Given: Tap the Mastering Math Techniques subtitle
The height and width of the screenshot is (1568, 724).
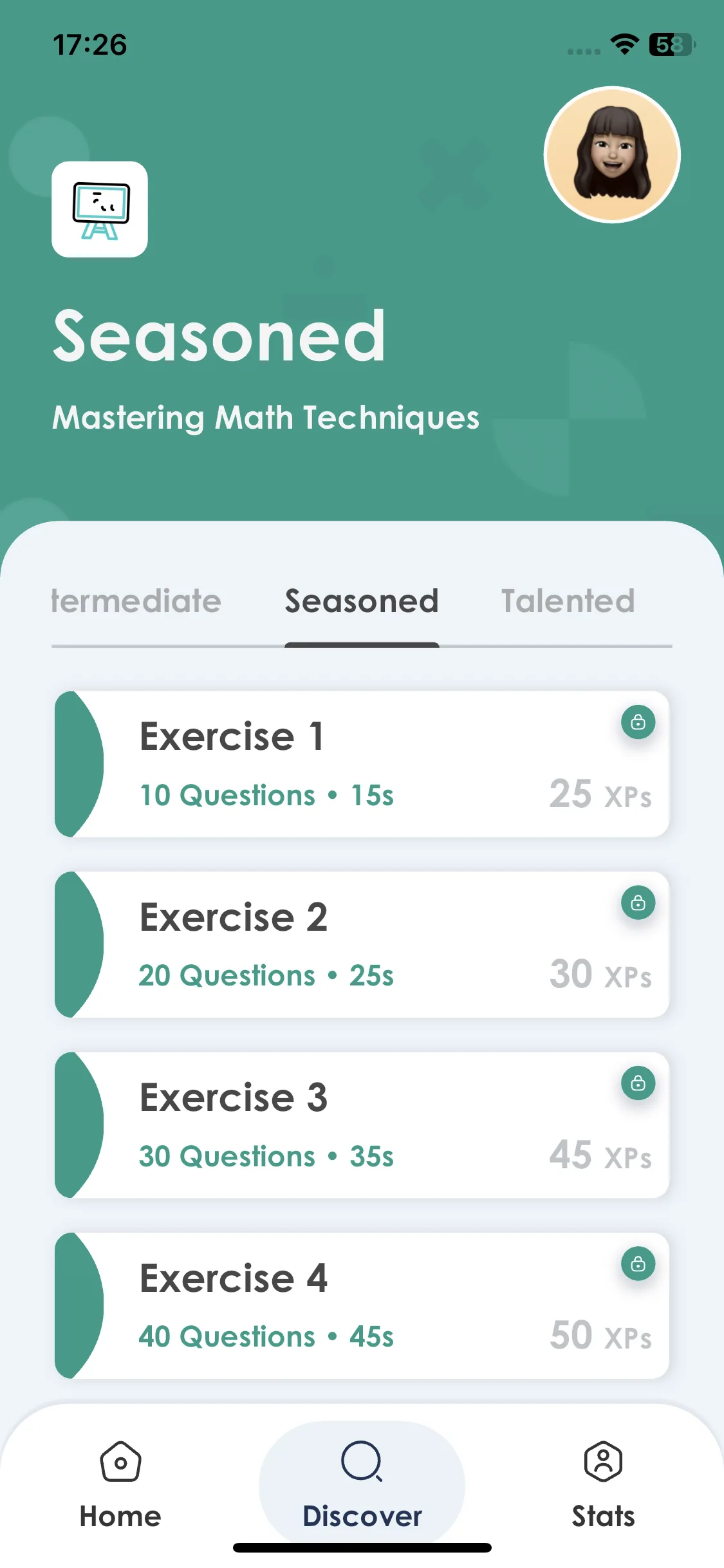Looking at the screenshot, I should 266,418.
